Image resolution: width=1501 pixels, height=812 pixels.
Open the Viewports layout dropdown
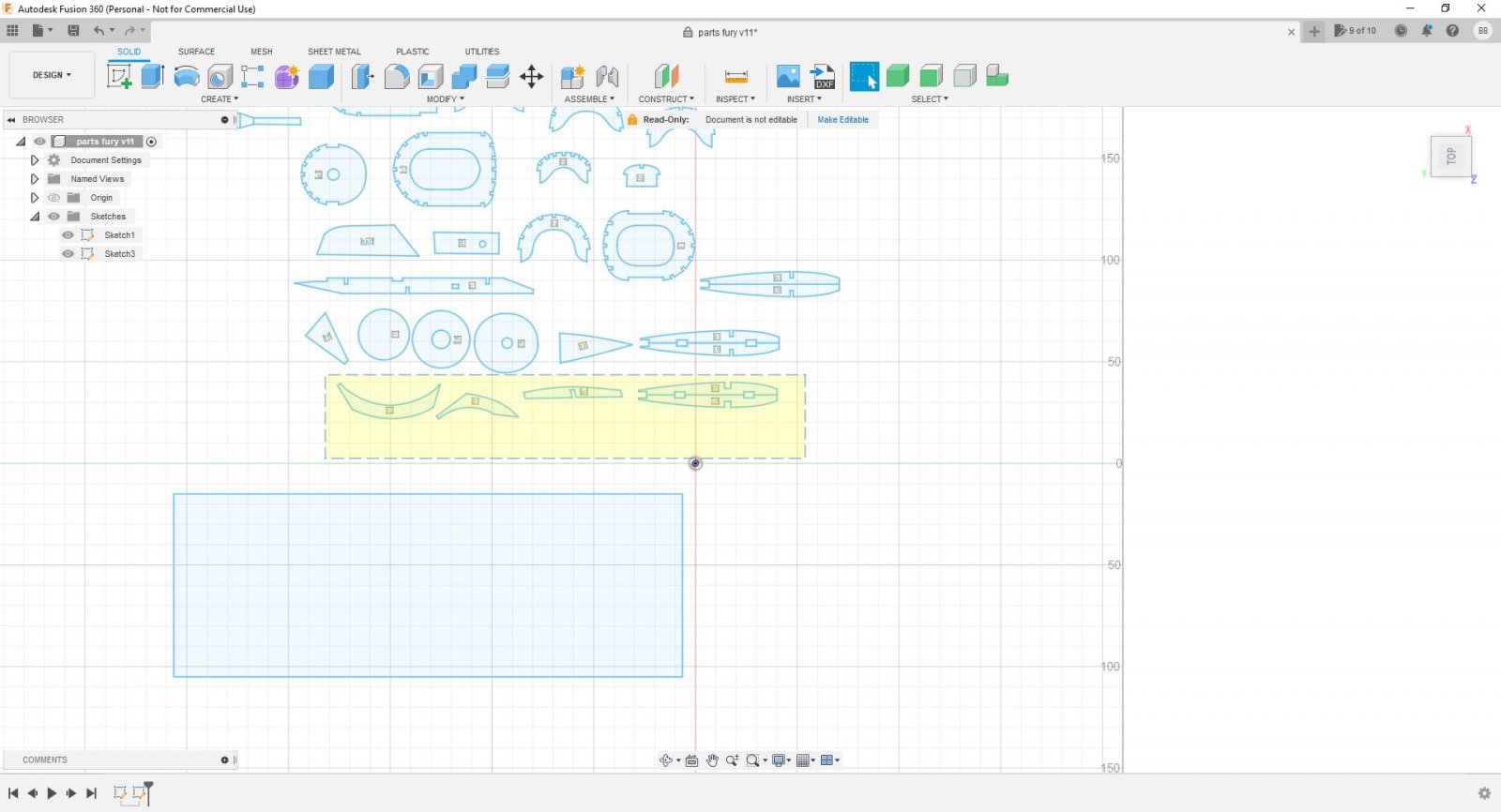pos(830,760)
